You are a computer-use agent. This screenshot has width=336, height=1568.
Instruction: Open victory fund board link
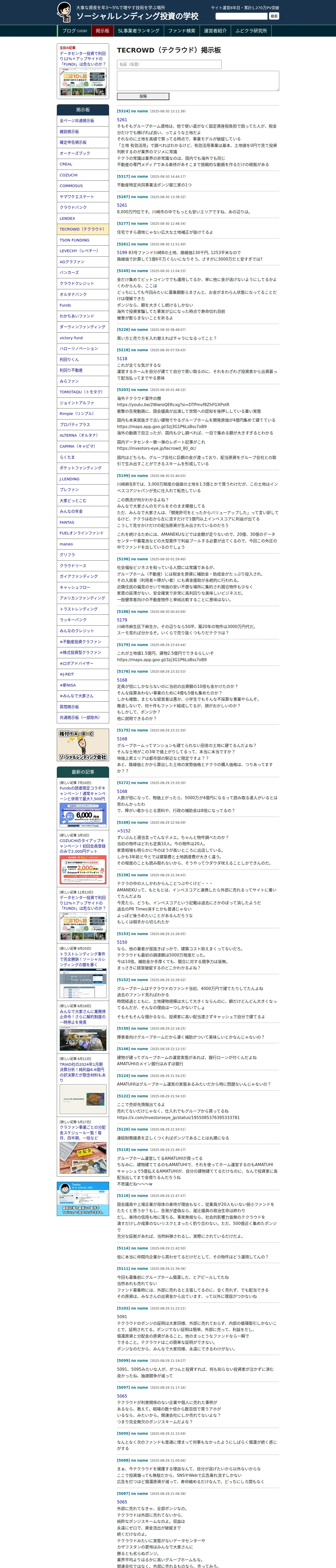83,338
